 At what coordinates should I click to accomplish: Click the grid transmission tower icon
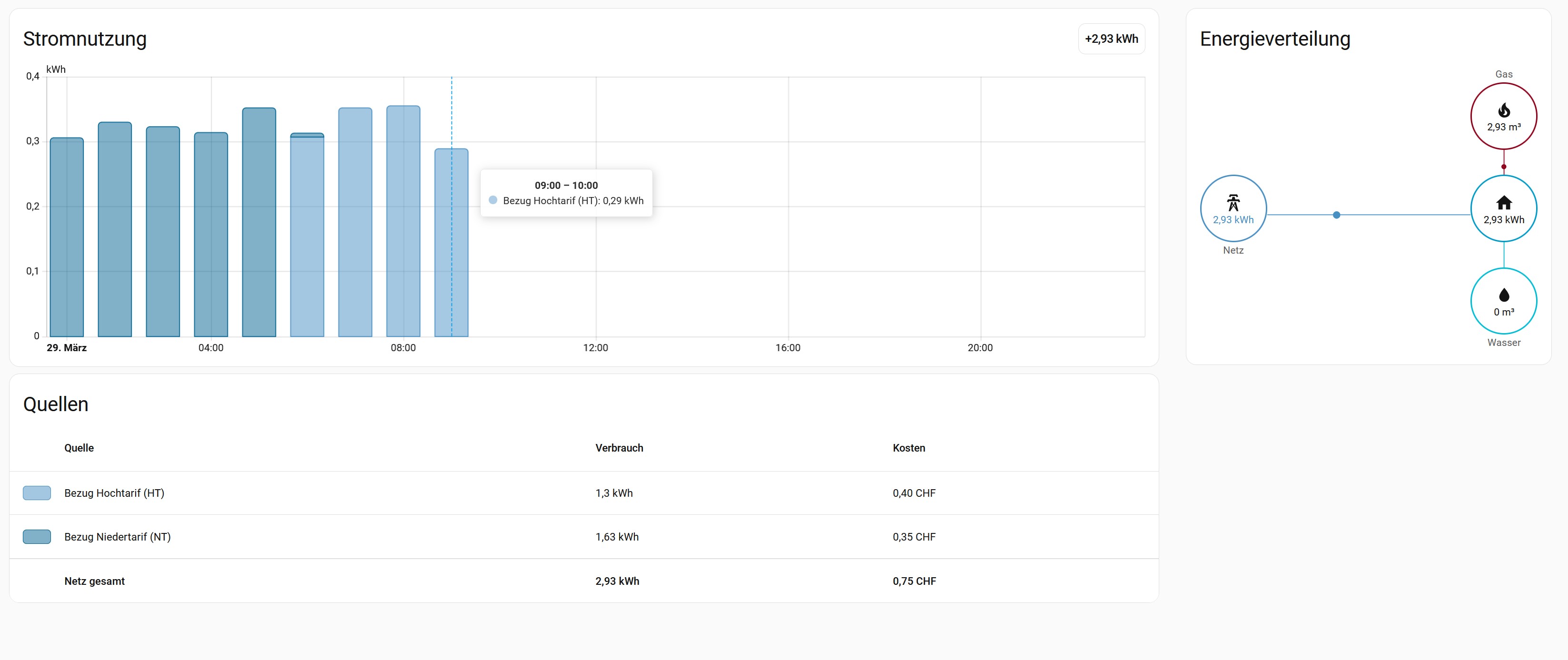pyautogui.click(x=1233, y=203)
